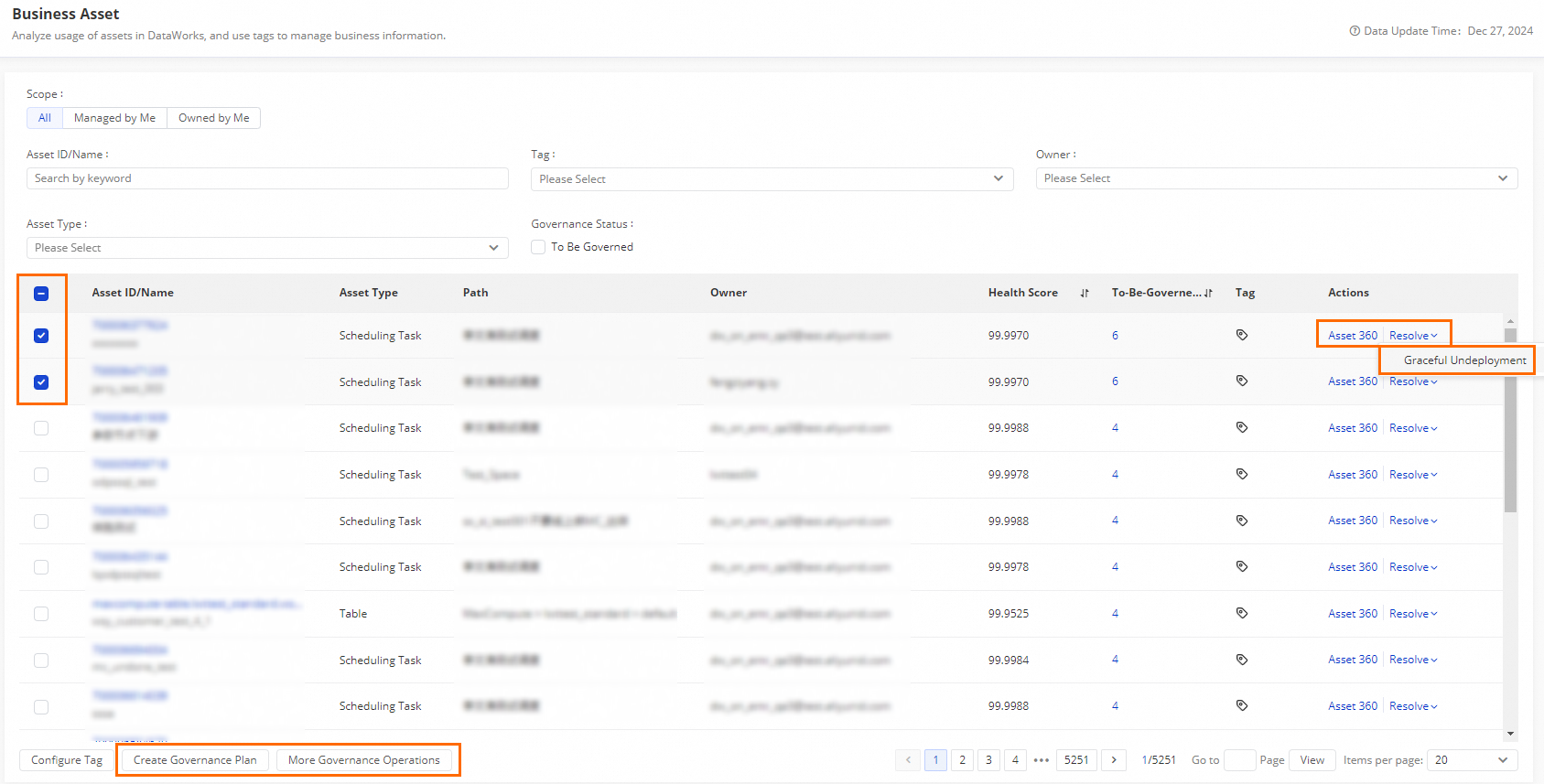
Task: Sort by To-Be-Governed column icon
Action: 1208,294
